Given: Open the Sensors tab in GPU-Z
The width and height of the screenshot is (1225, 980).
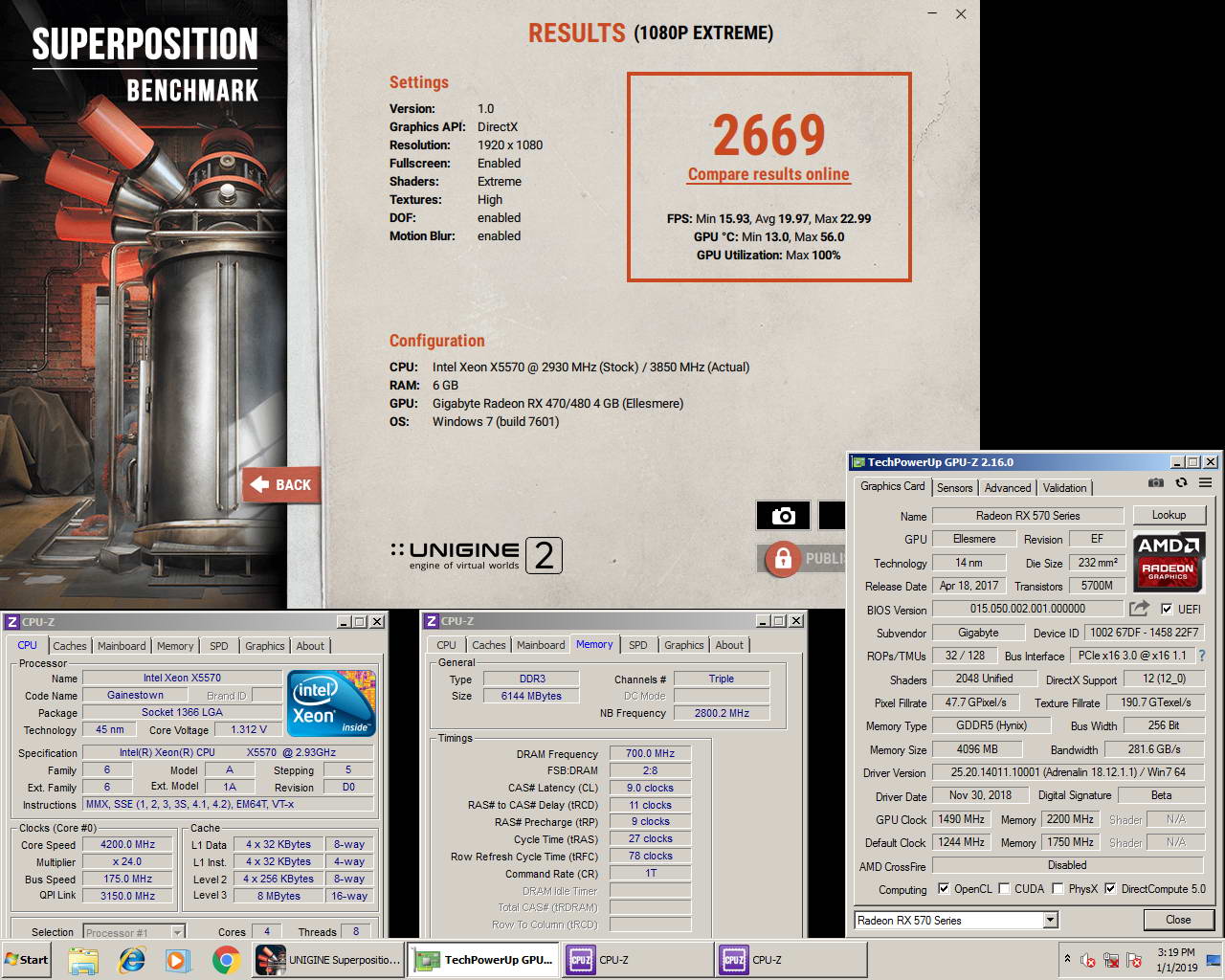Looking at the screenshot, I should tap(954, 487).
